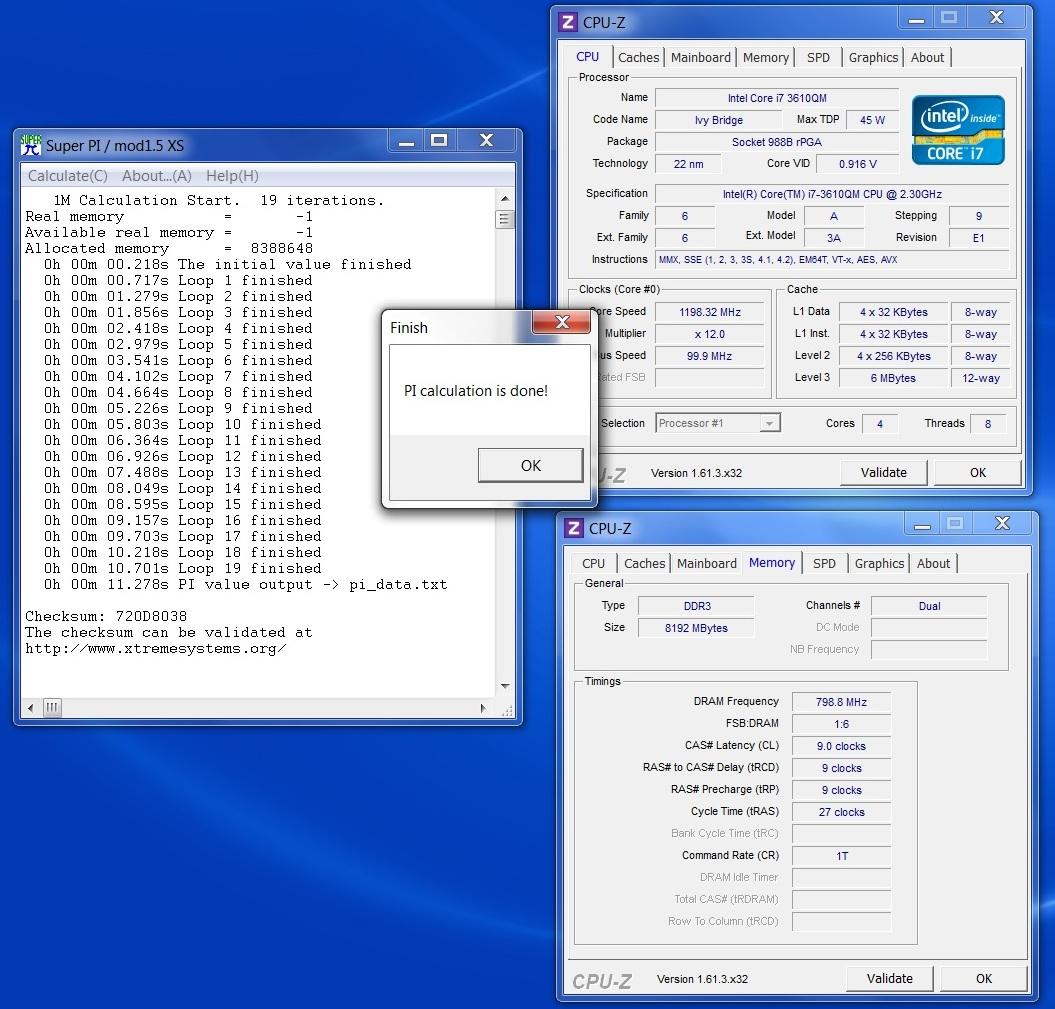Click the Instructions field listing MMX, SSE
The image size is (1055, 1009).
click(832, 260)
